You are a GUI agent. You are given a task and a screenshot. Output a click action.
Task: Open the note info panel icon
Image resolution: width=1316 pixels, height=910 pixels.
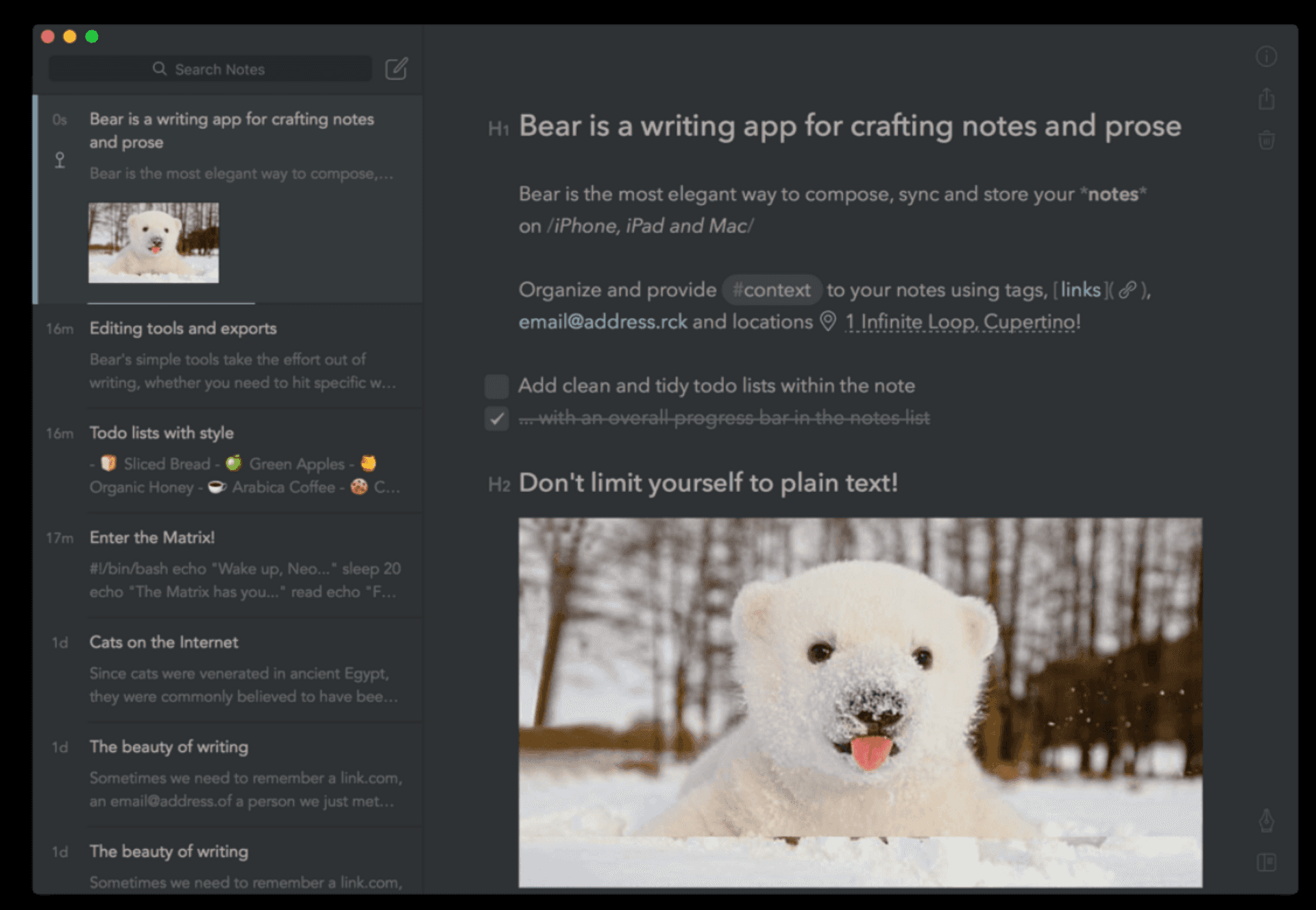(x=1266, y=56)
